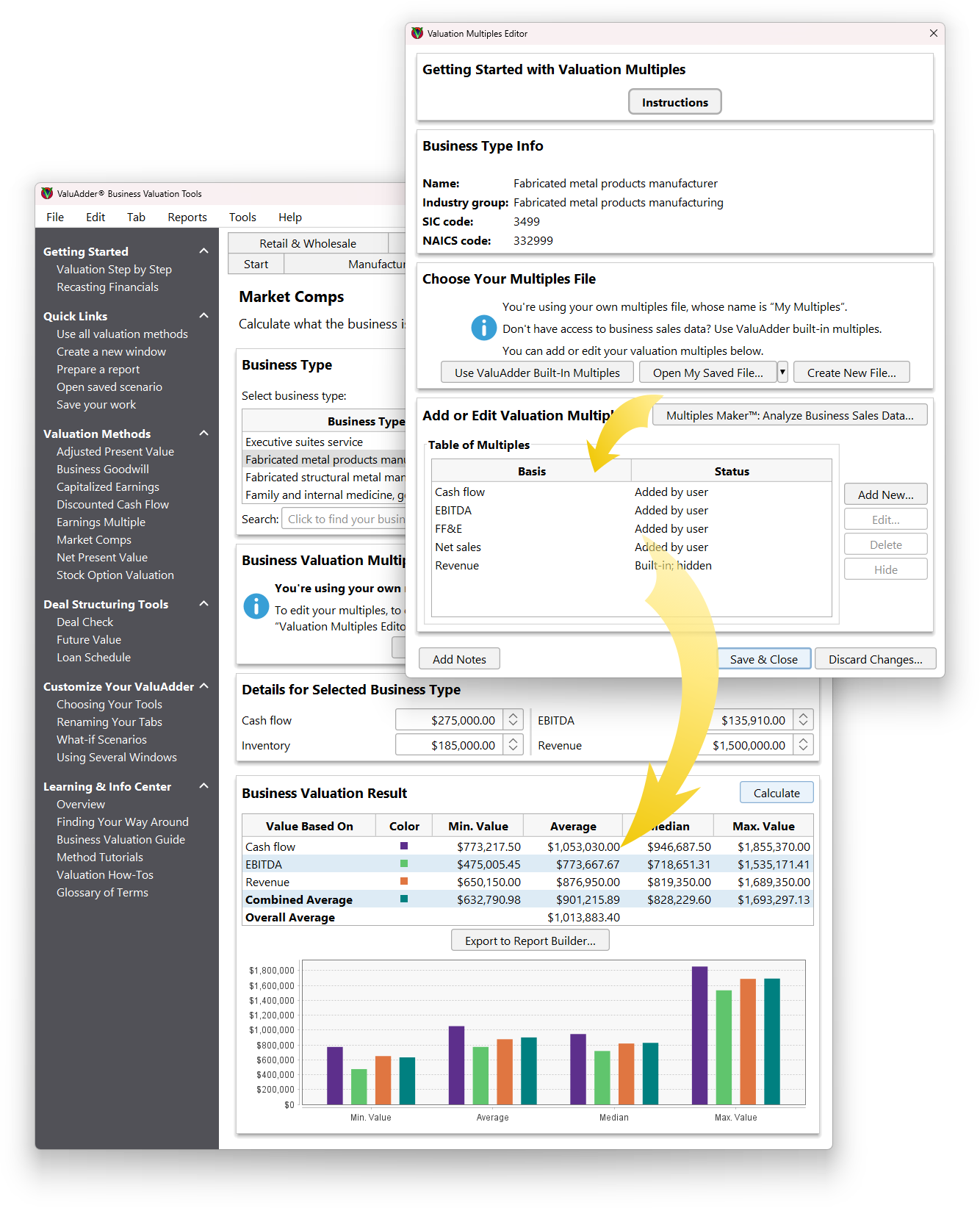Image resolution: width=980 pixels, height=1208 pixels.
Task: Click the Valuation Multiples Editor title icon
Action: pos(417,33)
